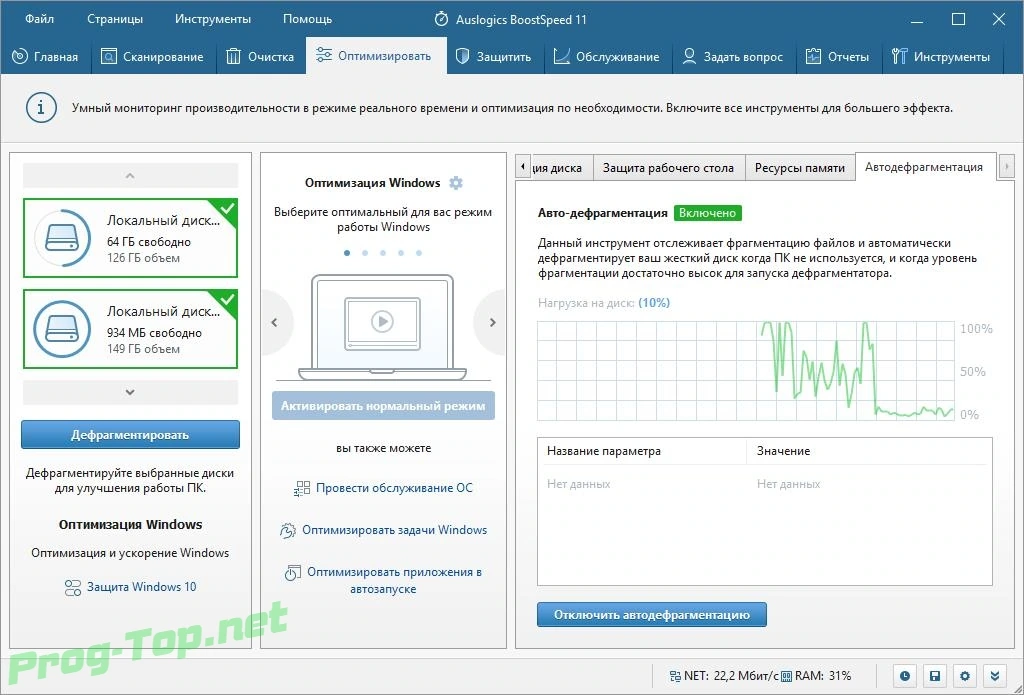Click the disk load graph
This screenshot has height=695, width=1024.
click(746, 370)
